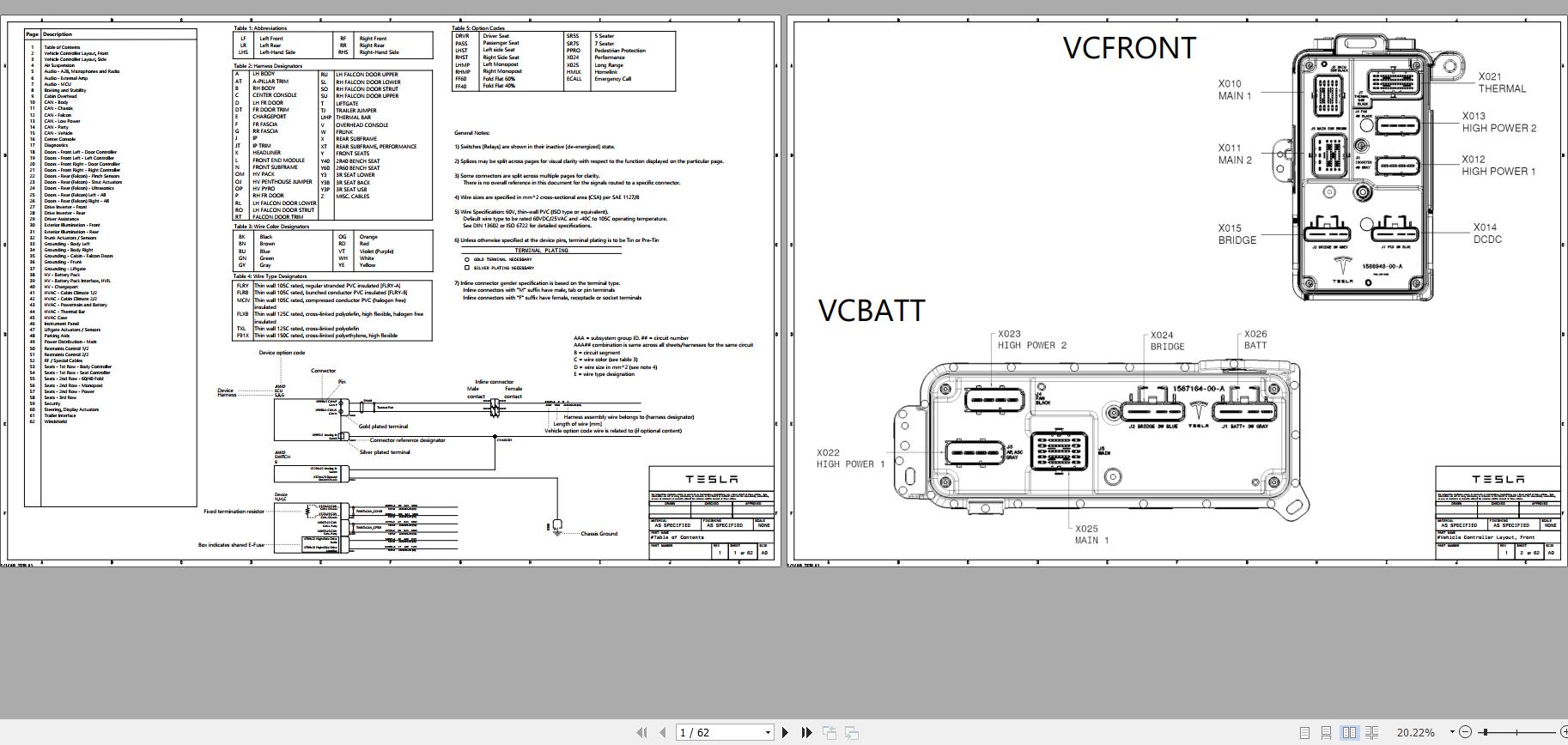
Task: Click the zoom slider track
Action: click(1517, 732)
